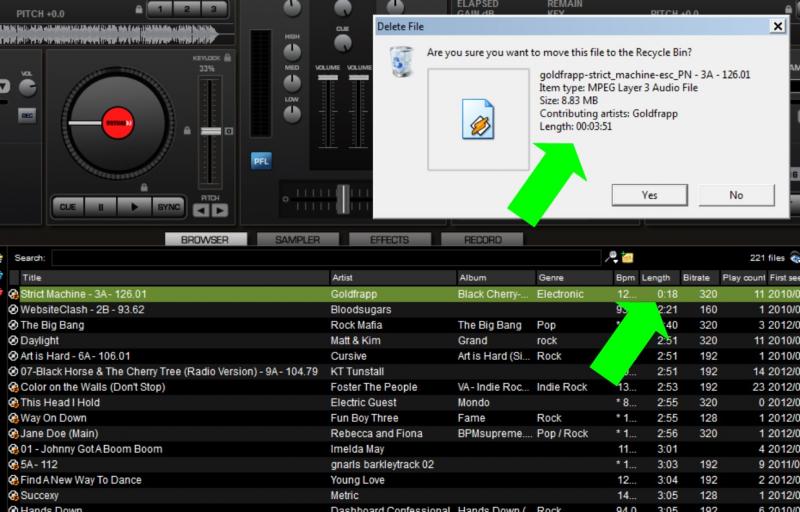Cancel deletion with the No button
Image resolution: width=800 pixels, height=512 pixels.
pos(736,195)
